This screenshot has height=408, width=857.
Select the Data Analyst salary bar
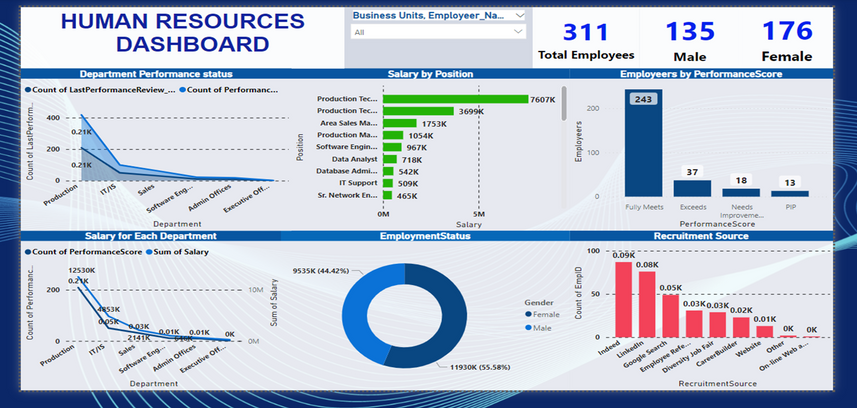[390, 159]
